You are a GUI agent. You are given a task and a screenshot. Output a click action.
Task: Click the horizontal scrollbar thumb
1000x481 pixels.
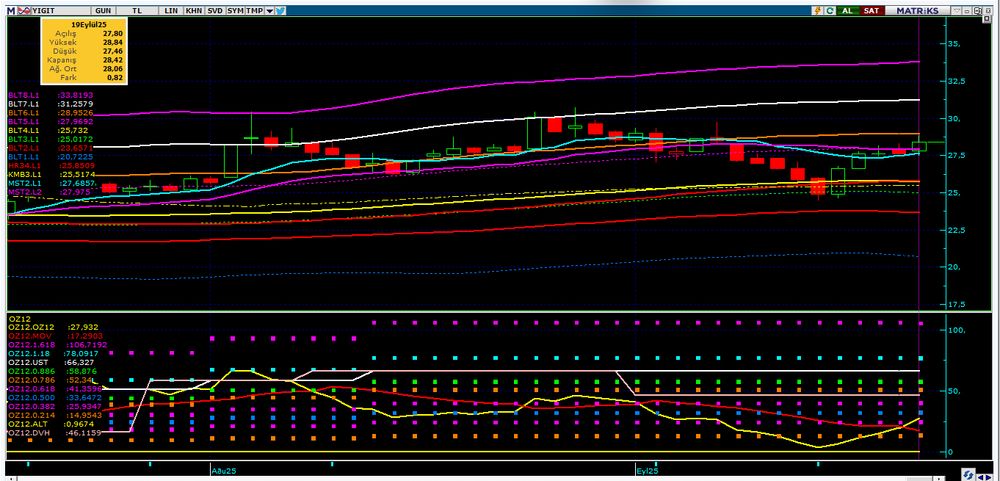(x=918, y=478)
